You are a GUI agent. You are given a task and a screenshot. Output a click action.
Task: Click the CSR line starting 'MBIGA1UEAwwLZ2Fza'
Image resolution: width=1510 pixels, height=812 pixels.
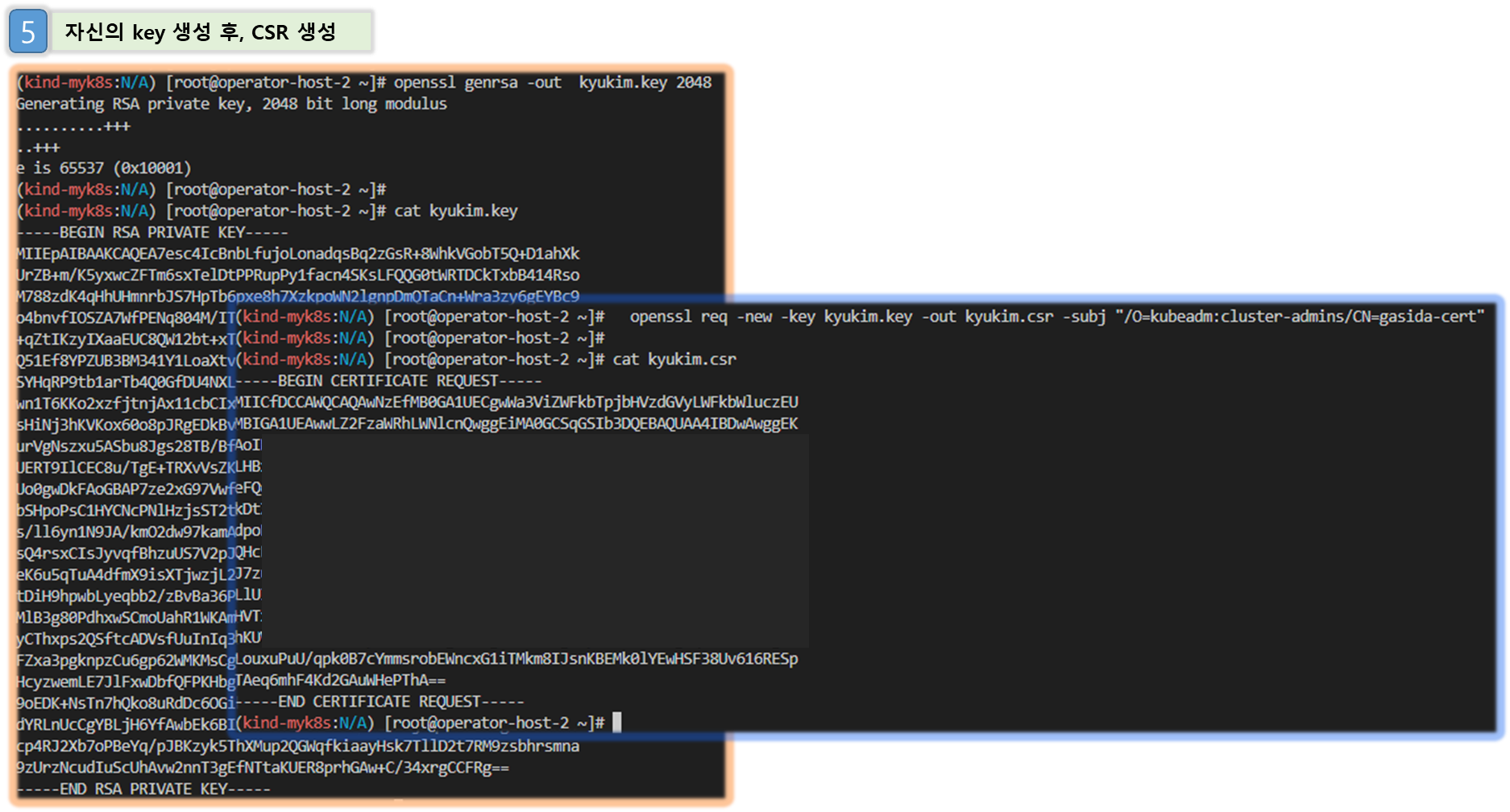click(517, 424)
